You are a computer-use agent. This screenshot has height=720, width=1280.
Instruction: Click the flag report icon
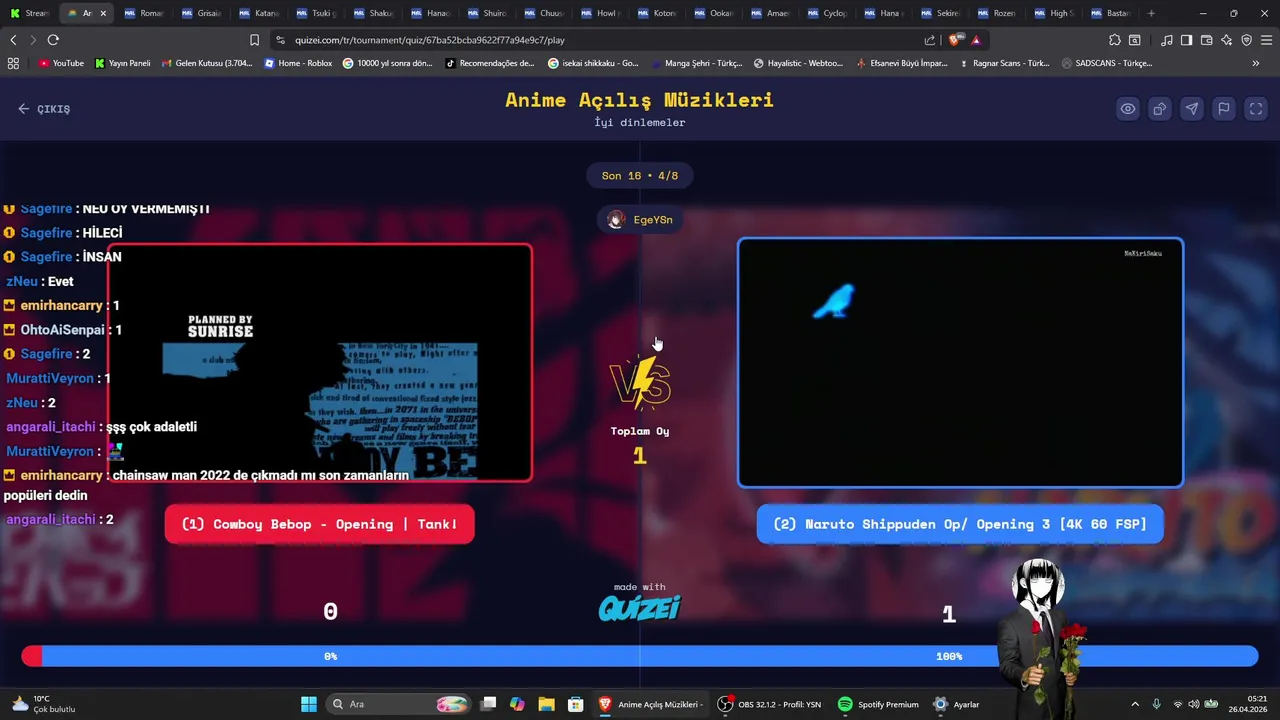(x=1224, y=109)
